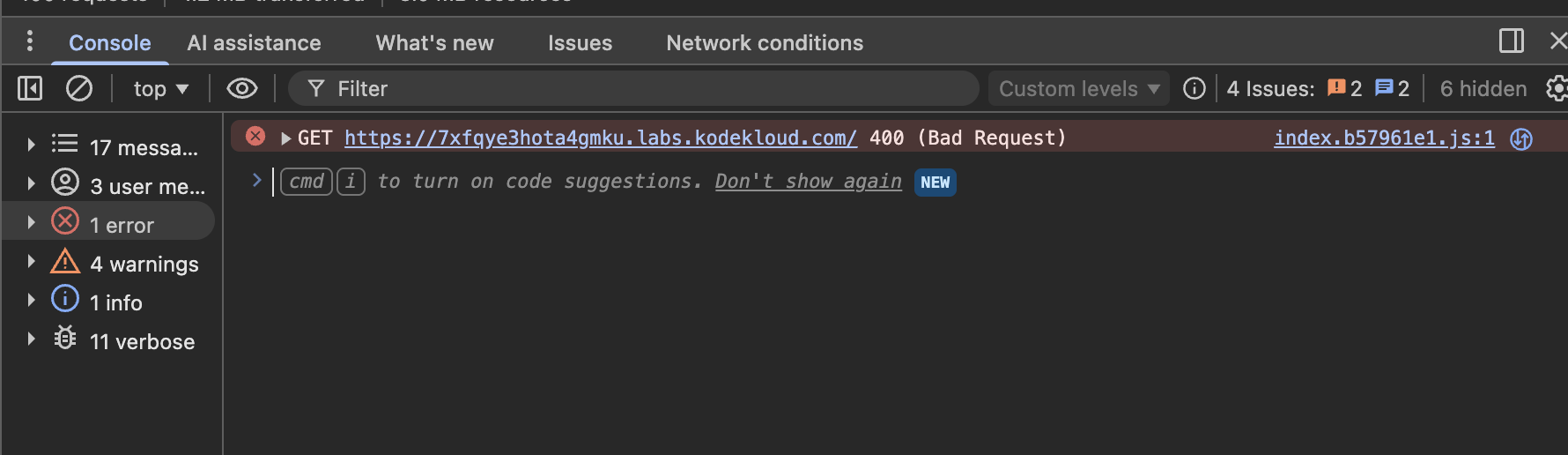The image size is (1568, 455).
Task: Click the red error icon on GET request
Action: [255, 137]
